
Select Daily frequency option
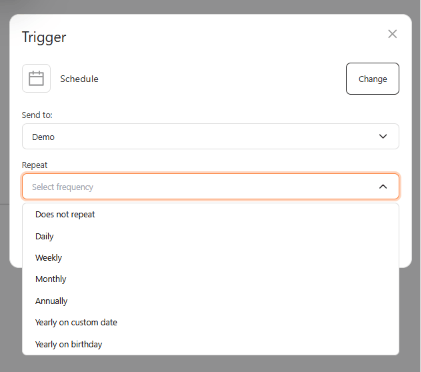click(211, 236)
